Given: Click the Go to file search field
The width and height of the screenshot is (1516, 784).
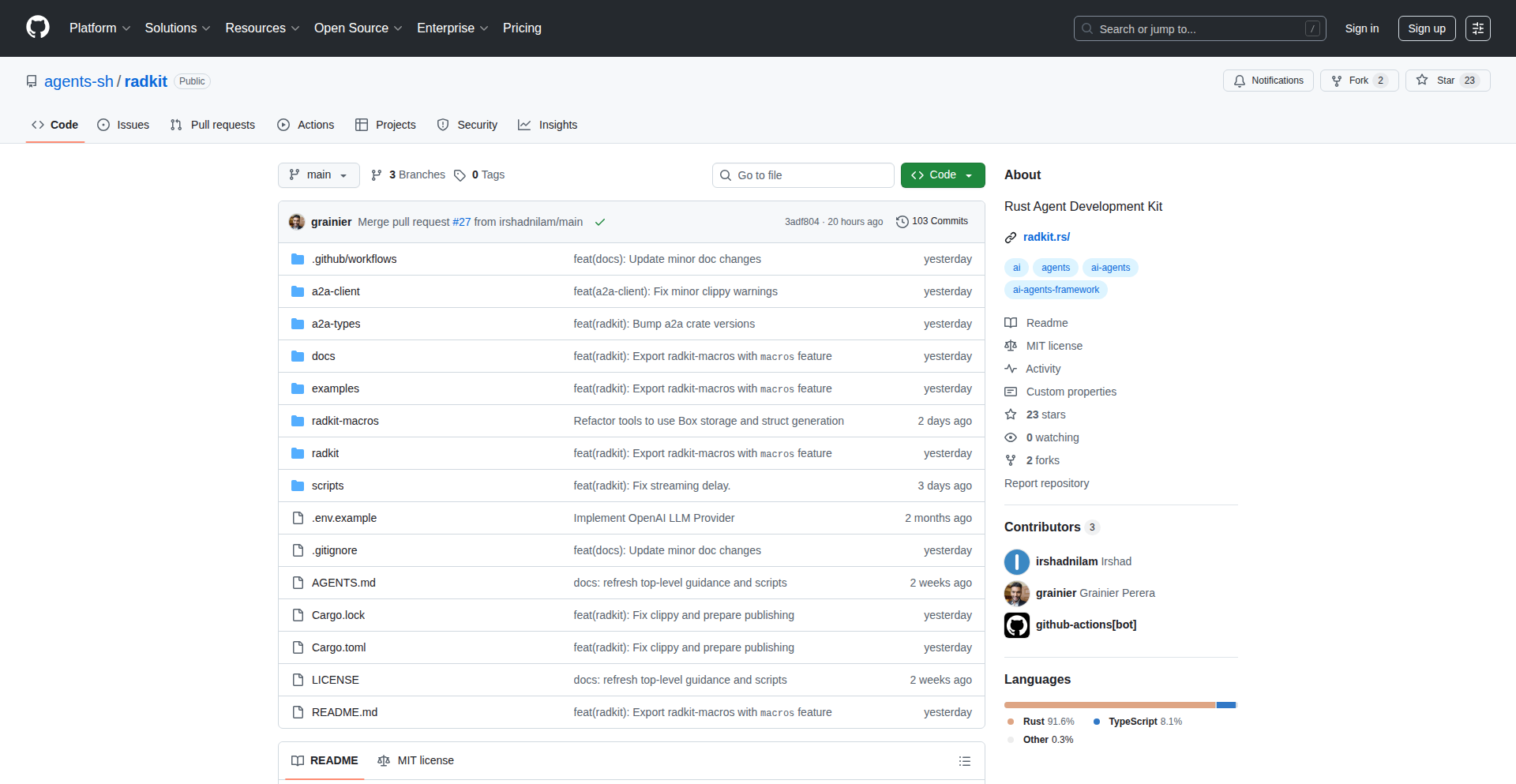Looking at the screenshot, I should (802, 174).
